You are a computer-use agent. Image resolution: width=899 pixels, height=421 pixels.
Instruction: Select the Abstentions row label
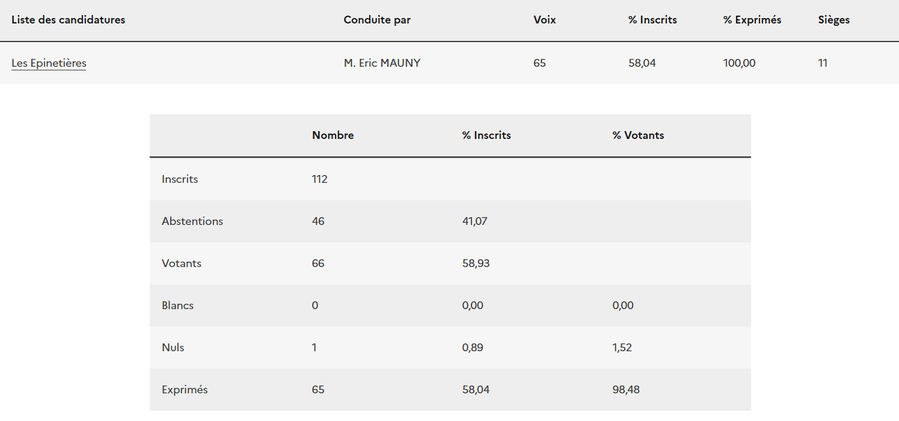[192, 221]
